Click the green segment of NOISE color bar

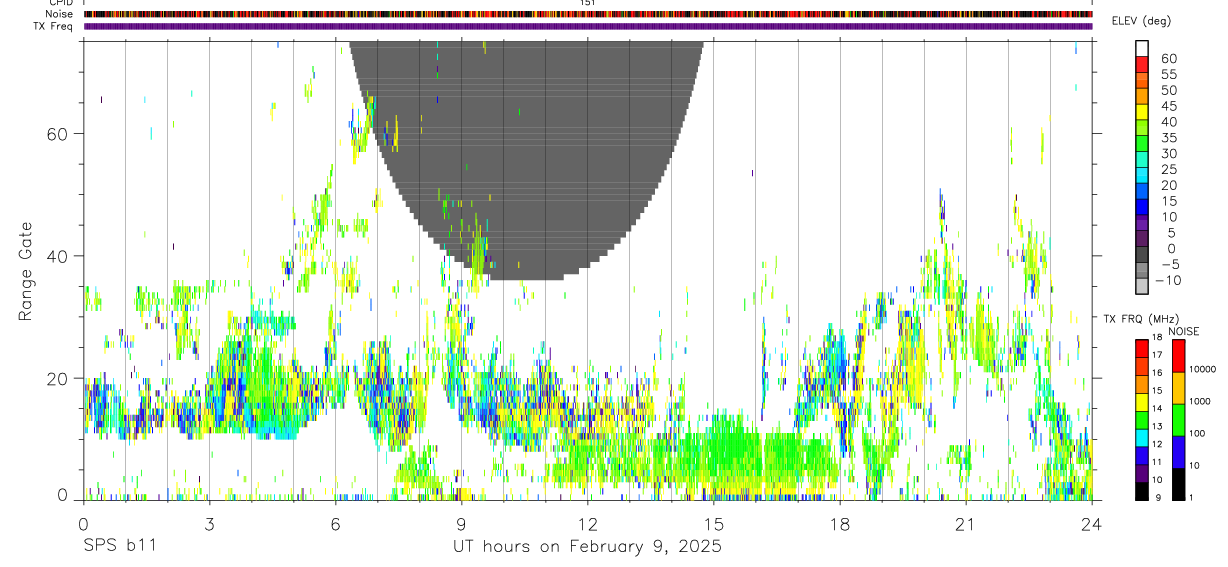[x=1179, y=419]
